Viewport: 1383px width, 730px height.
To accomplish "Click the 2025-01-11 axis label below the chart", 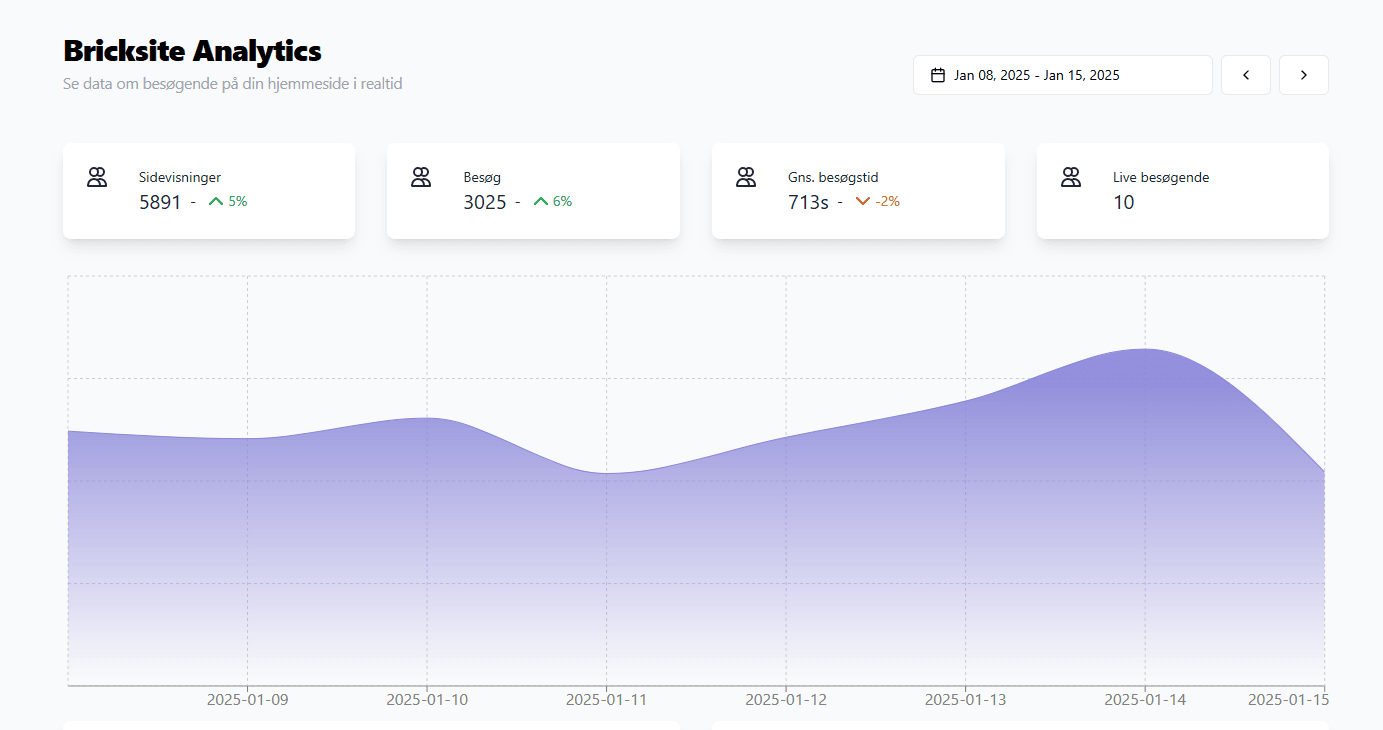I will click(607, 700).
